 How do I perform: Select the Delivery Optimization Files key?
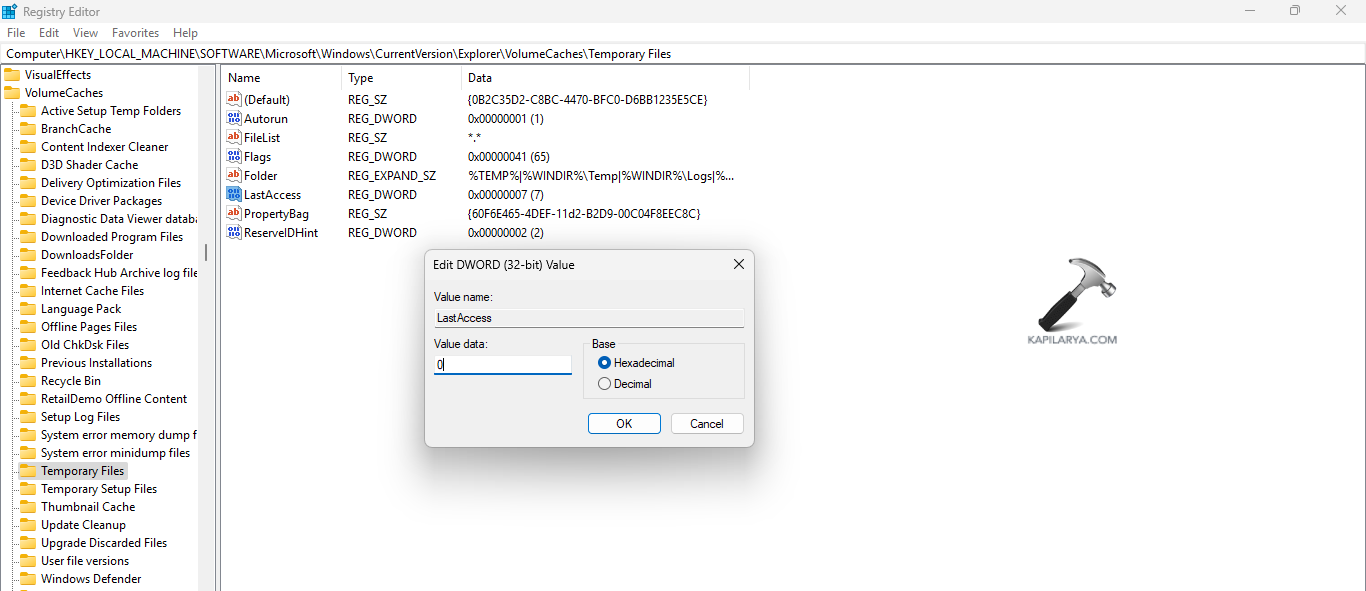(111, 183)
